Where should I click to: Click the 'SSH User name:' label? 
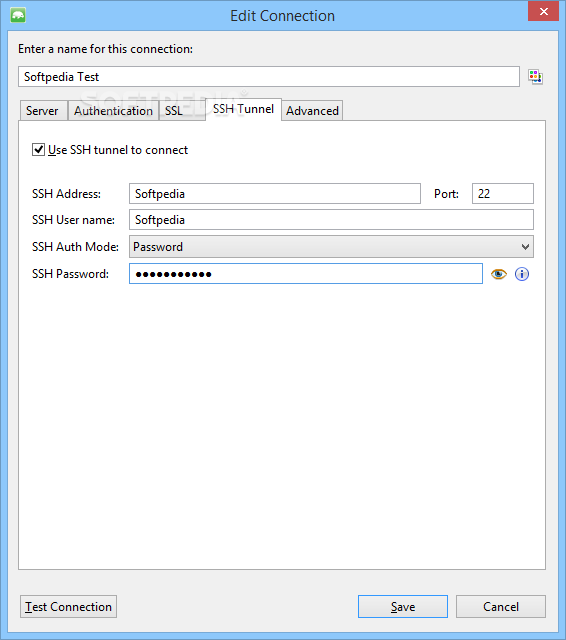click(73, 220)
